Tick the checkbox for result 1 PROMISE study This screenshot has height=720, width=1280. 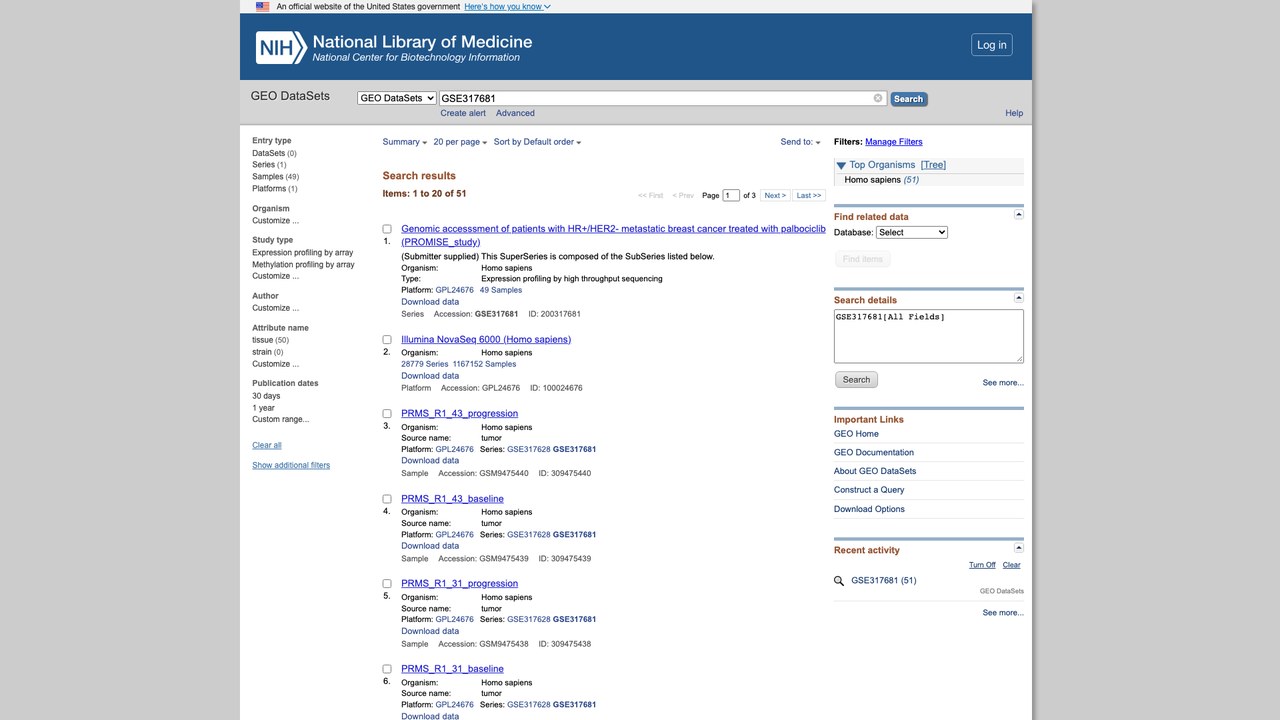387,229
